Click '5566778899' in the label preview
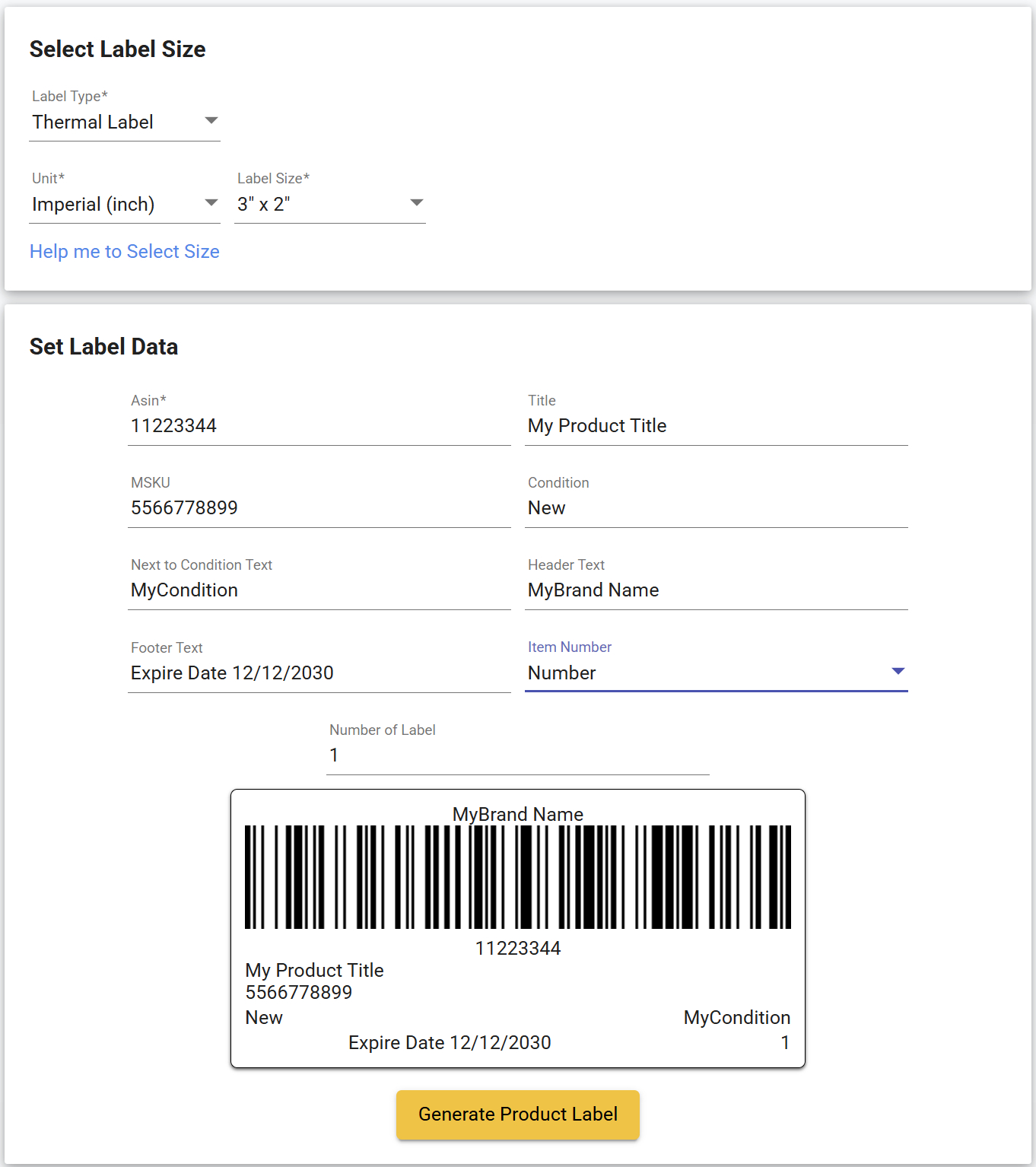The height and width of the screenshot is (1167, 1036). point(299,993)
